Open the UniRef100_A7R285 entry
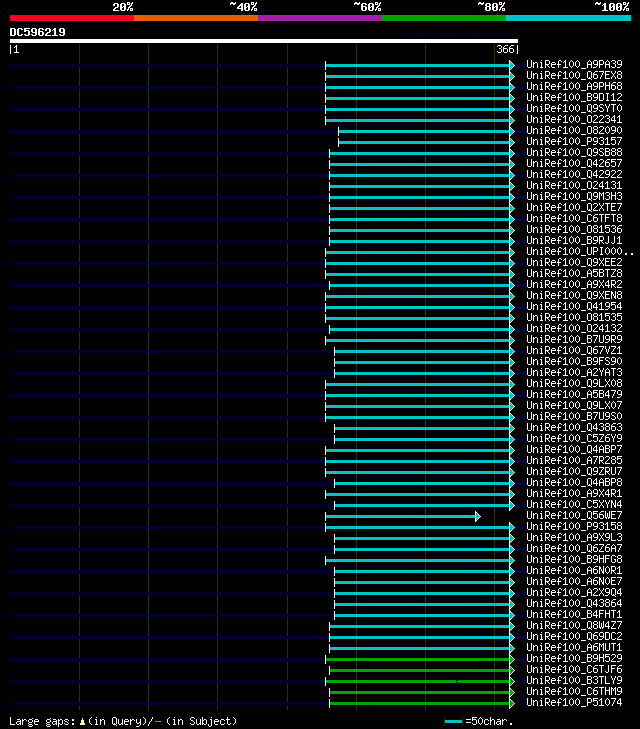 tap(574, 460)
